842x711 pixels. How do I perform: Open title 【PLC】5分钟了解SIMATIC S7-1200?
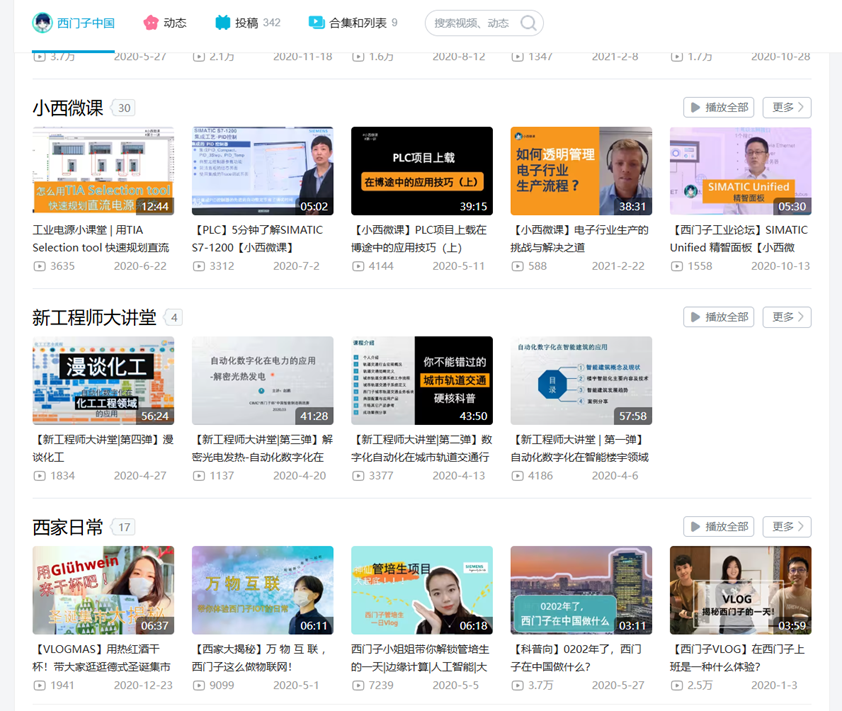coord(258,238)
